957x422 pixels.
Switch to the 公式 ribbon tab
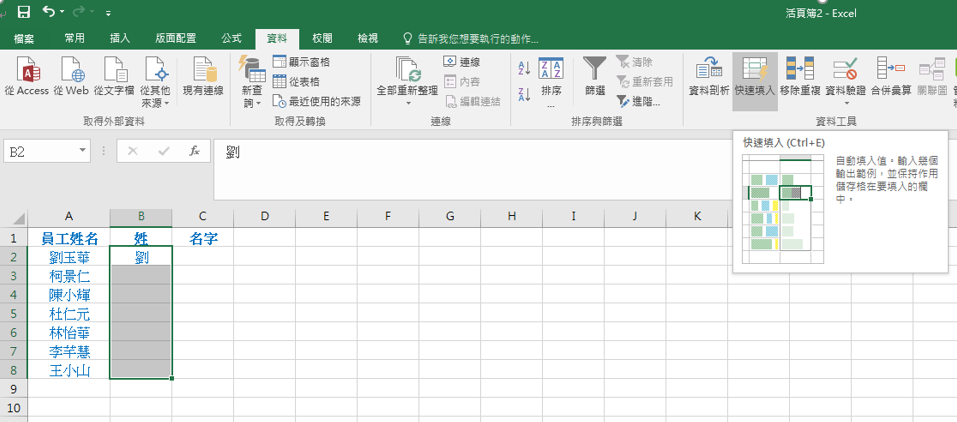pyautogui.click(x=231, y=38)
